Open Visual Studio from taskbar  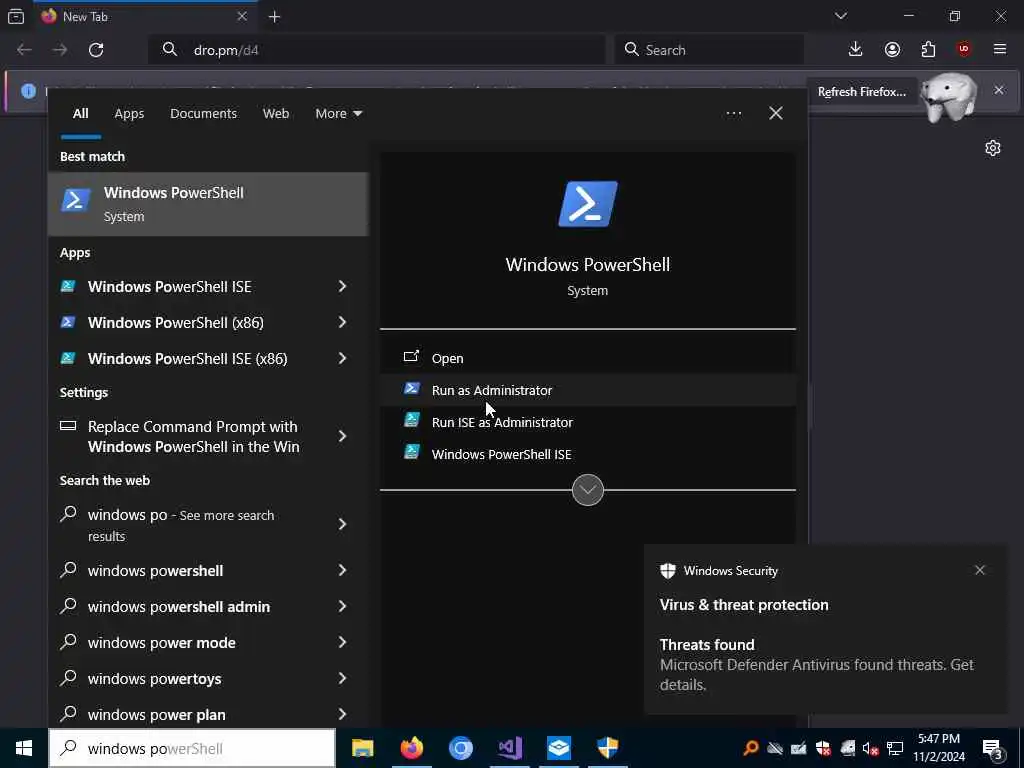[x=509, y=748]
